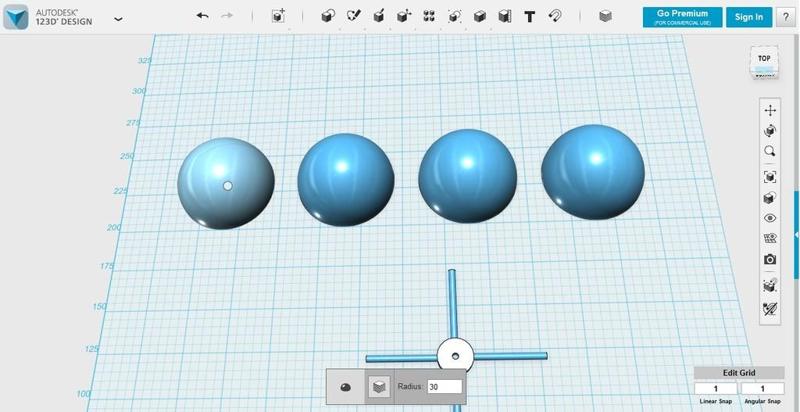Open the Angular Snap value box

(x=762, y=389)
